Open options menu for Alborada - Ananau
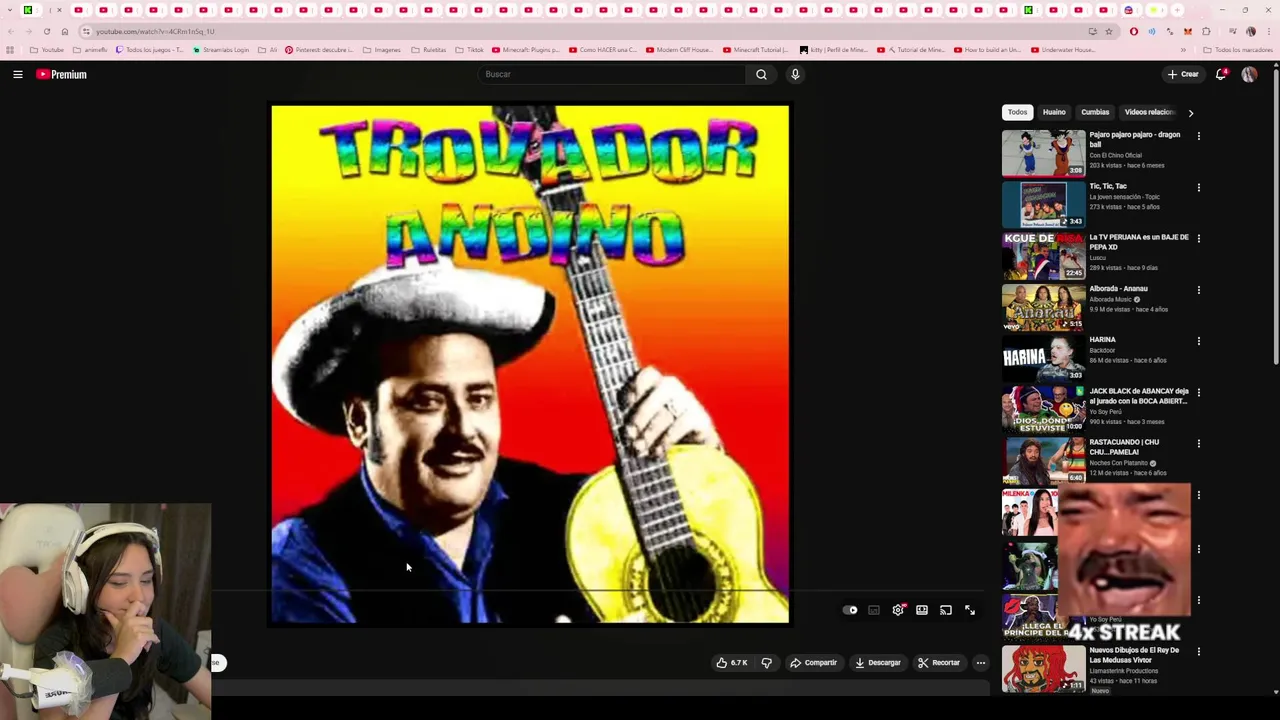 point(1198,290)
